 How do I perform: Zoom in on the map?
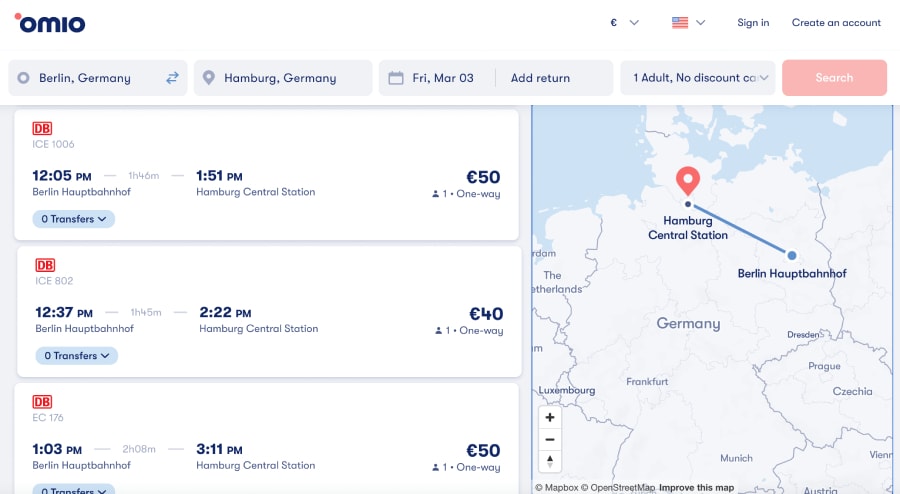pos(550,417)
